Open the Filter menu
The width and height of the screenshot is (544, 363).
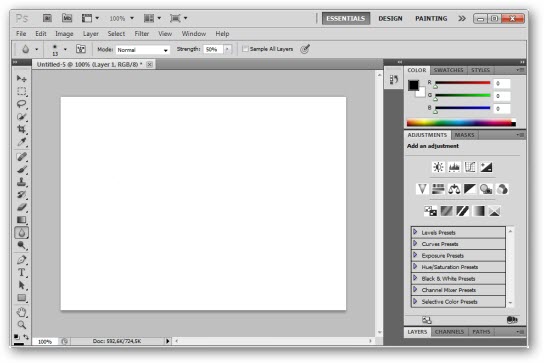[142, 34]
